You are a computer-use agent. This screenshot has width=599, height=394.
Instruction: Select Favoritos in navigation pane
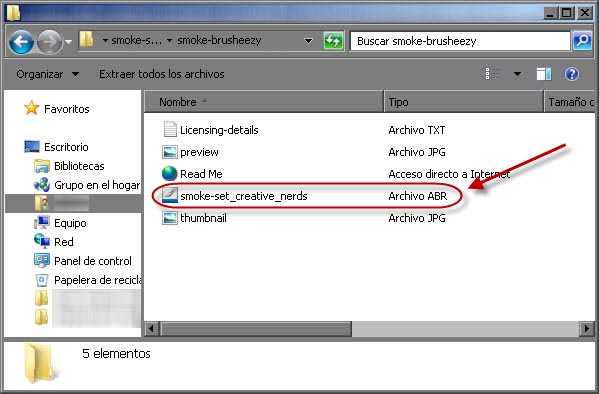coord(66,109)
